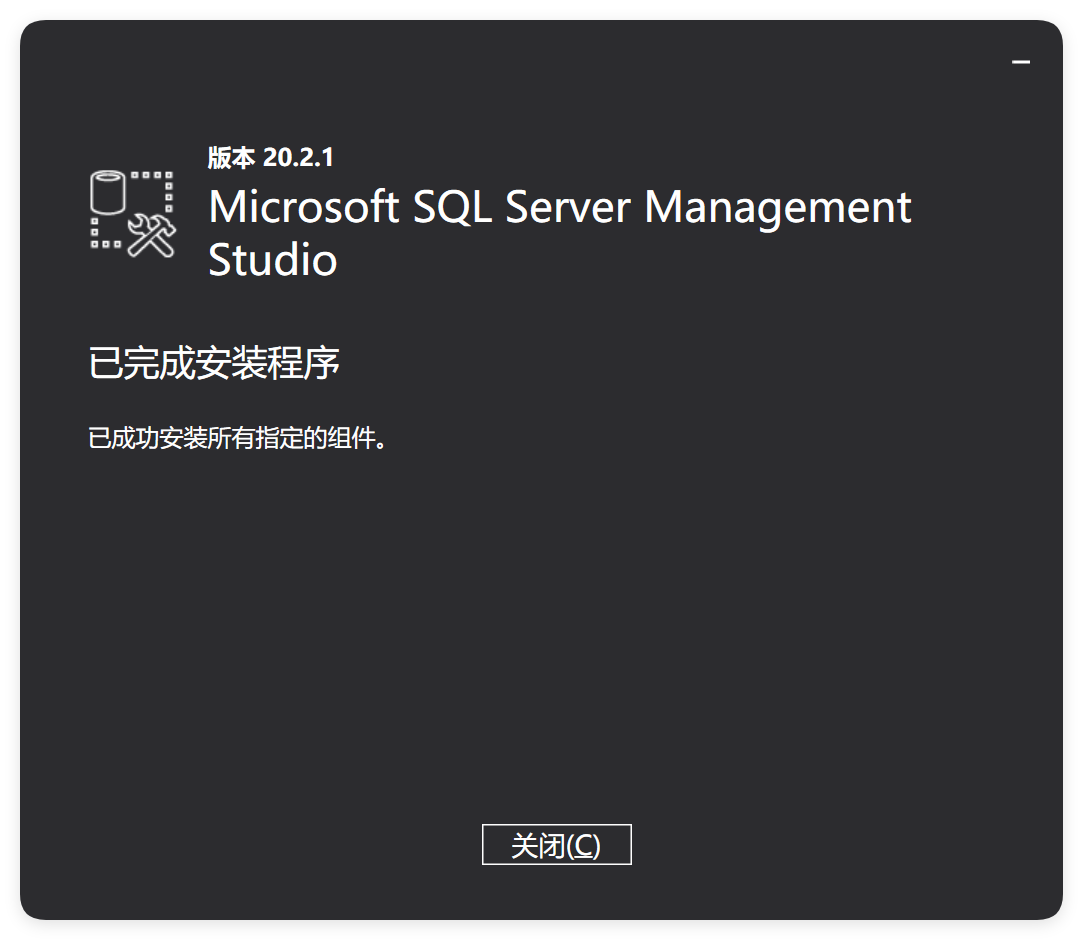Click the Microsoft SQL Server Management Studio title
1083x940 pixels.
click(x=559, y=233)
